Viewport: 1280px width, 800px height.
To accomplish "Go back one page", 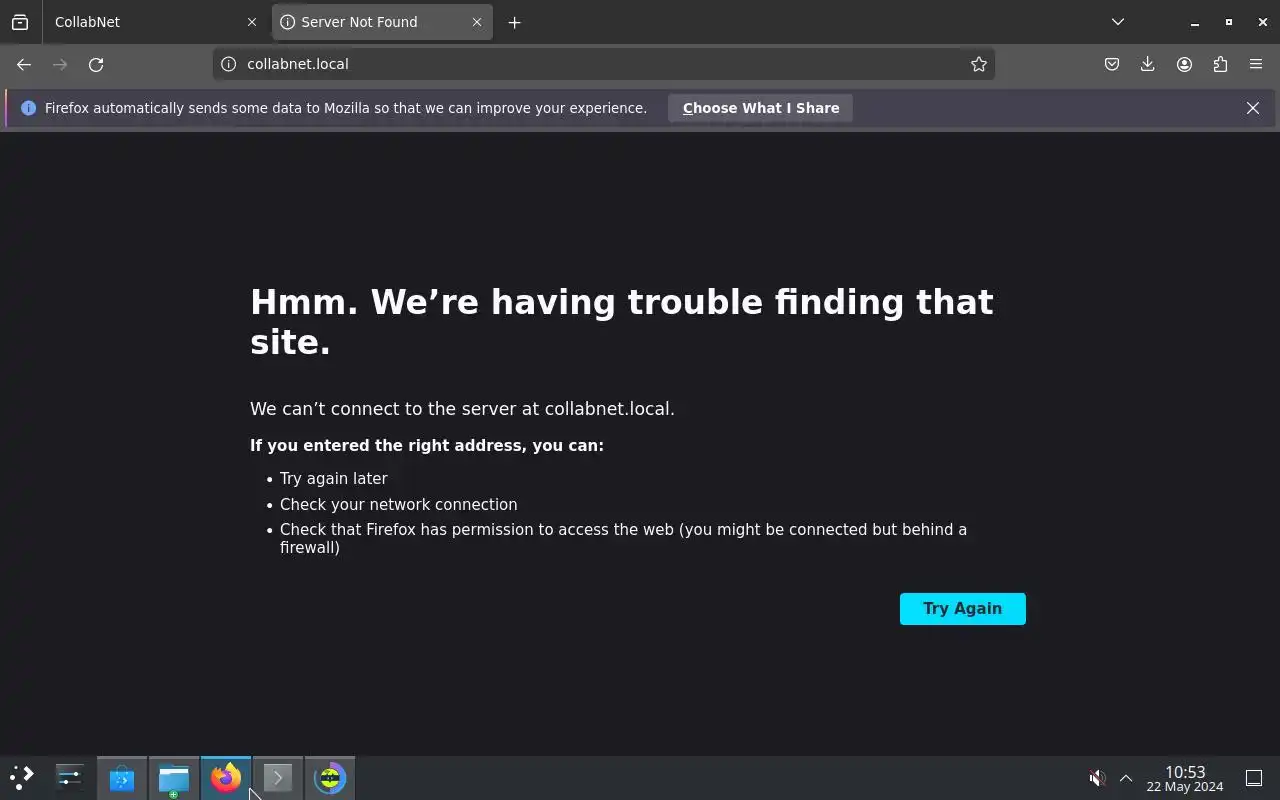I will click(24, 64).
